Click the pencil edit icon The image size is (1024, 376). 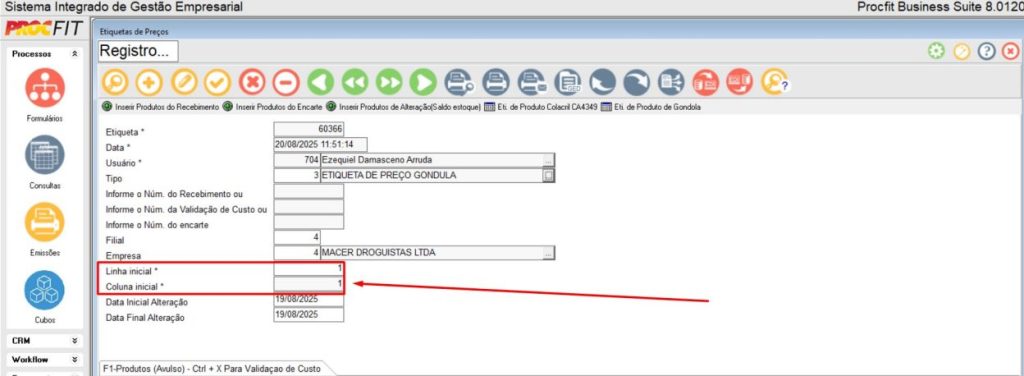pyautogui.click(x=184, y=83)
